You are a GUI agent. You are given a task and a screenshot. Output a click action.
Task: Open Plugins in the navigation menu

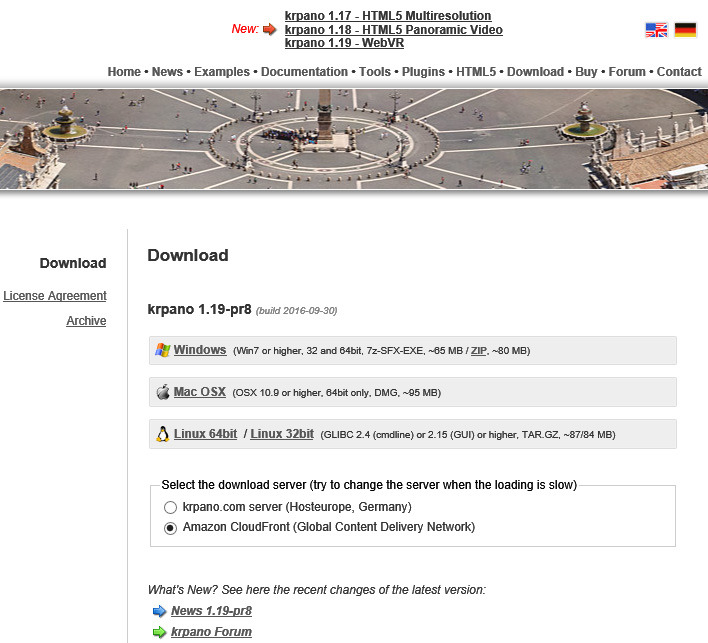tap(423, 72)
